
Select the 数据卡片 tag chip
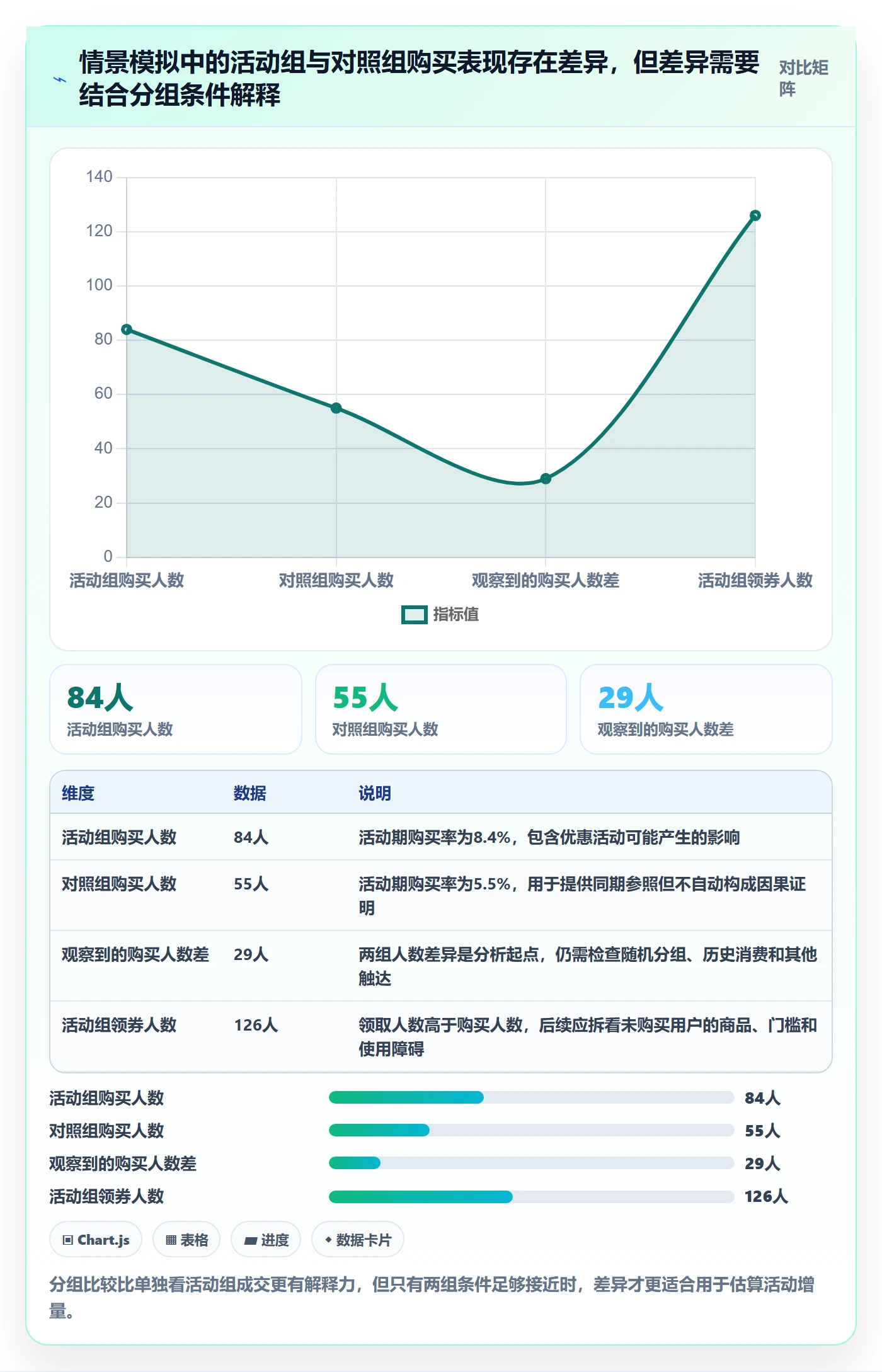pos(358,1240)
